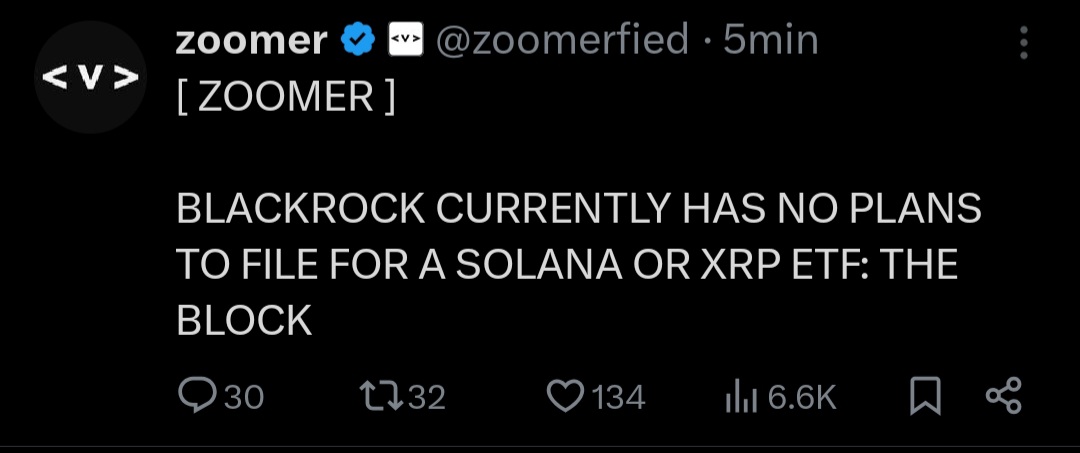
Task: Open the three-dot more options menu
Action: pyautogui.click(x=1024, y=43)
